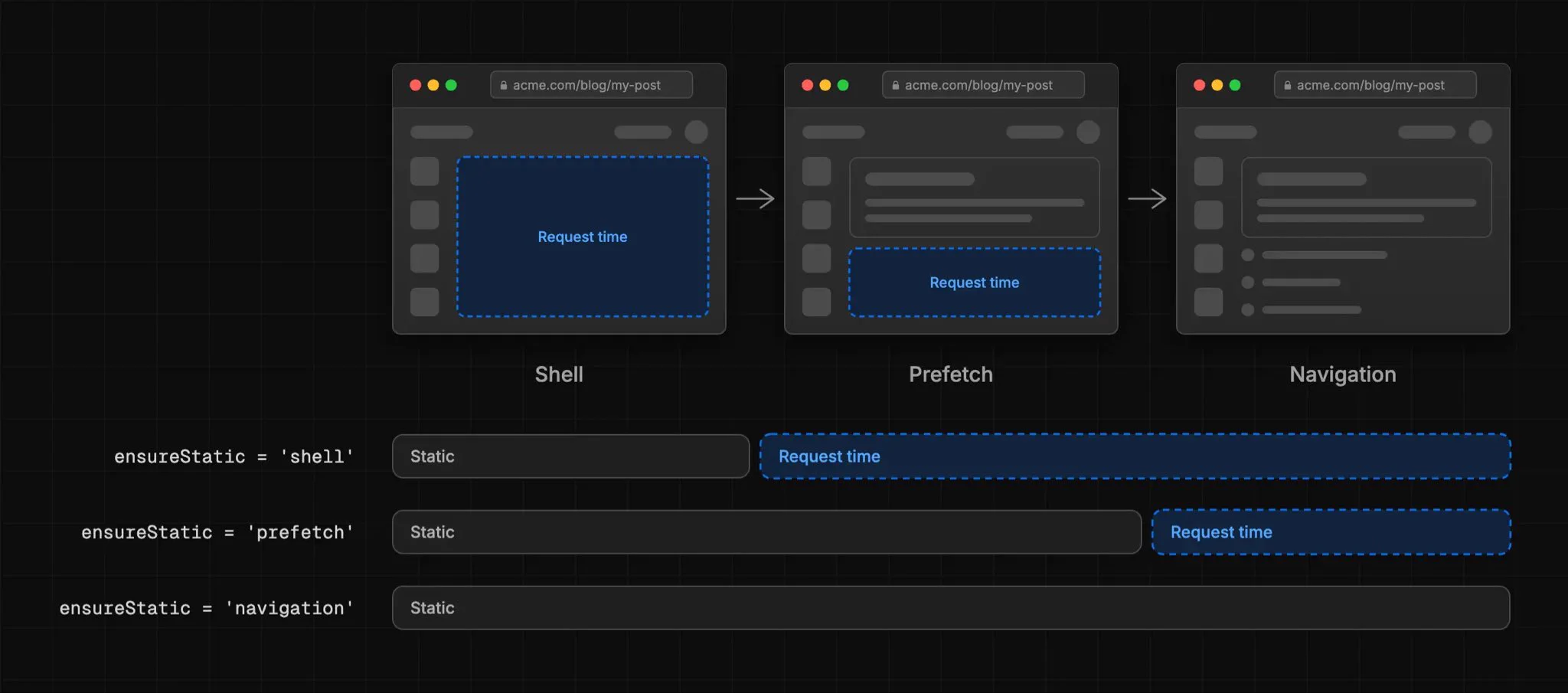The image size is (1568, 693).
Task: Click the yellow minimize dot in Prefetch window
Action: click(825, 85)
